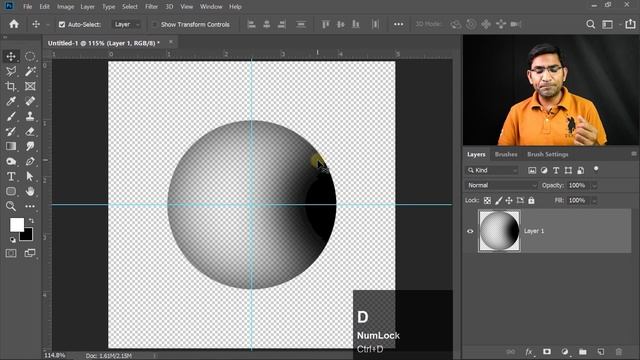The width and height of the screenshot is (640, 360).
Task: Select the History Brush tool
Action: (11, 131)
